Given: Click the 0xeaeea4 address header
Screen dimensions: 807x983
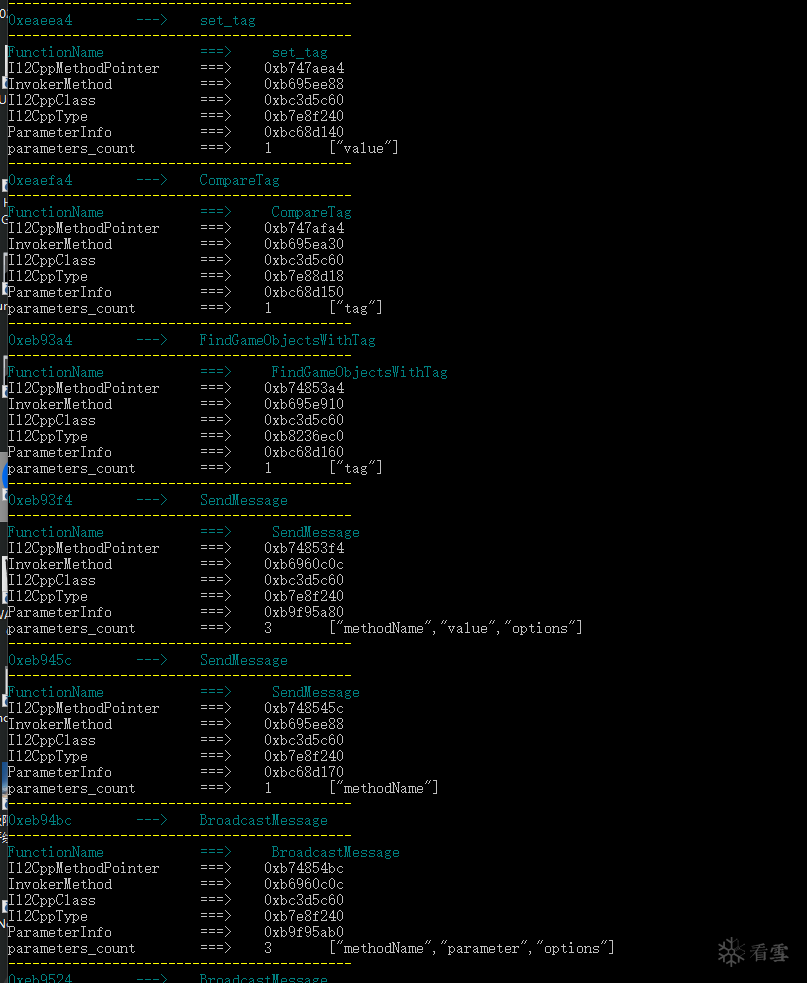Looking at the screenshot, I should pyautogui.click(x=40, y=20).
